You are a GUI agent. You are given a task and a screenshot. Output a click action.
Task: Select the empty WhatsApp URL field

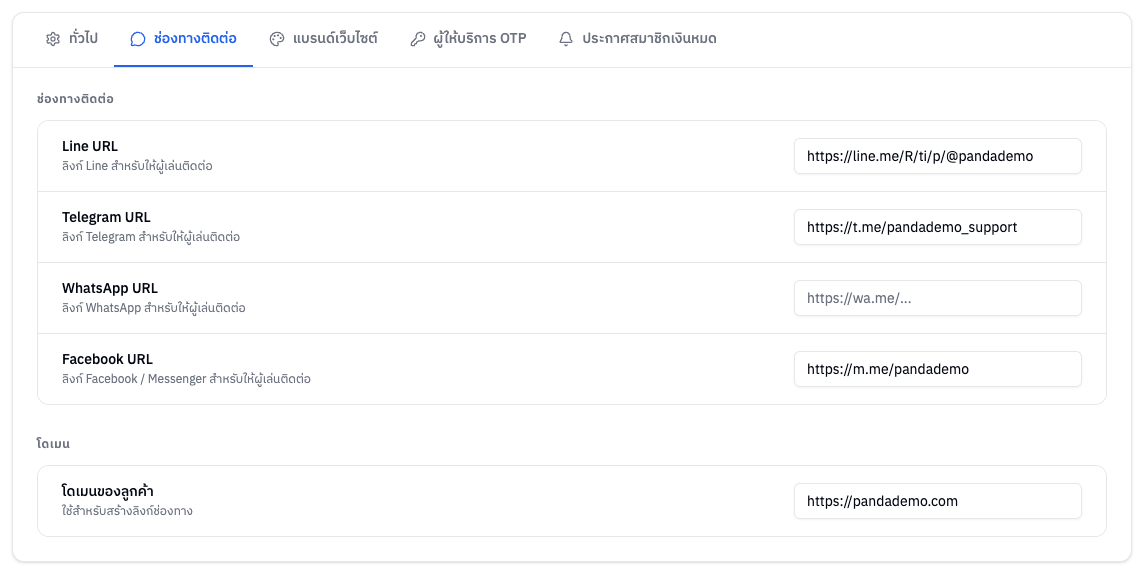pyautogui.click(x=938, y=298)
